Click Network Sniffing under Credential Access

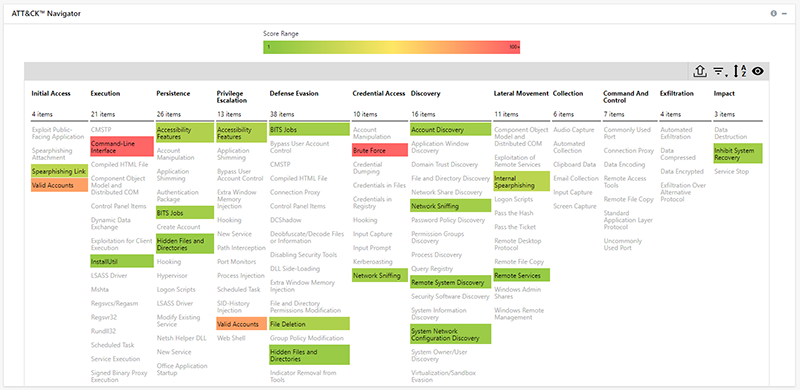(380, 275)
